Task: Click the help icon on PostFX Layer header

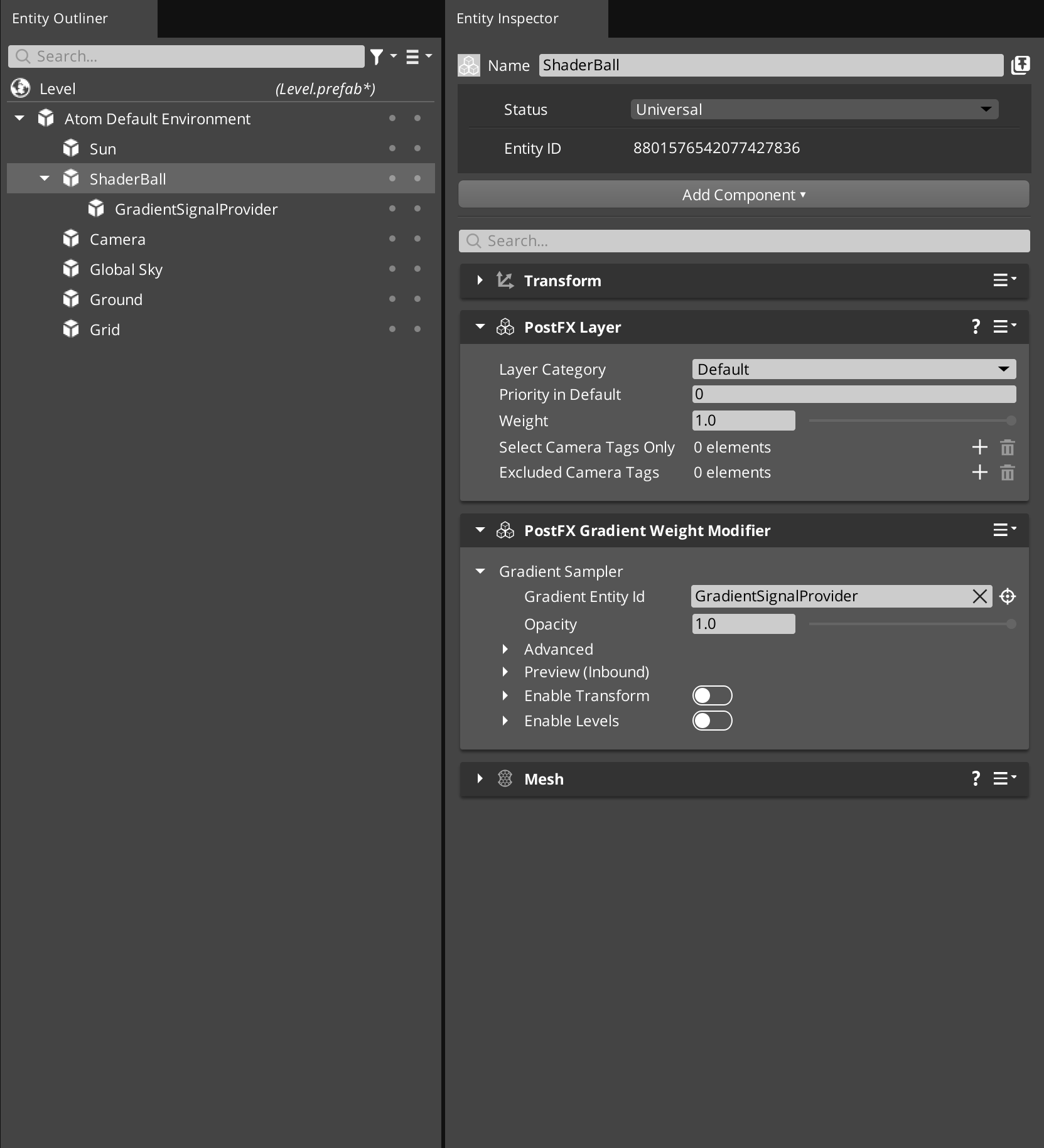Action: pos(976,326)
